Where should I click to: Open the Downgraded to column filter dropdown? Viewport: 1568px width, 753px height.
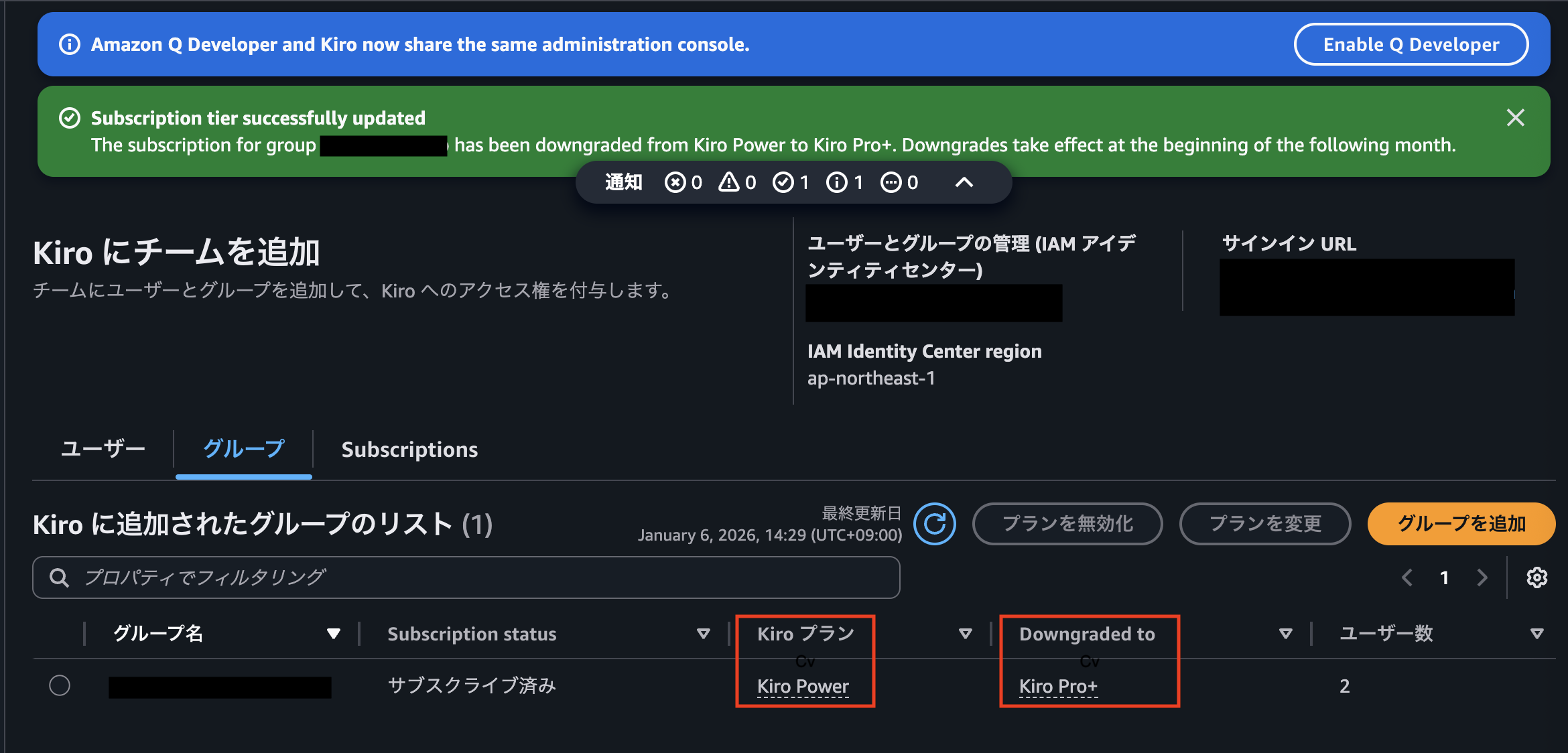[x=1285, y=633]
